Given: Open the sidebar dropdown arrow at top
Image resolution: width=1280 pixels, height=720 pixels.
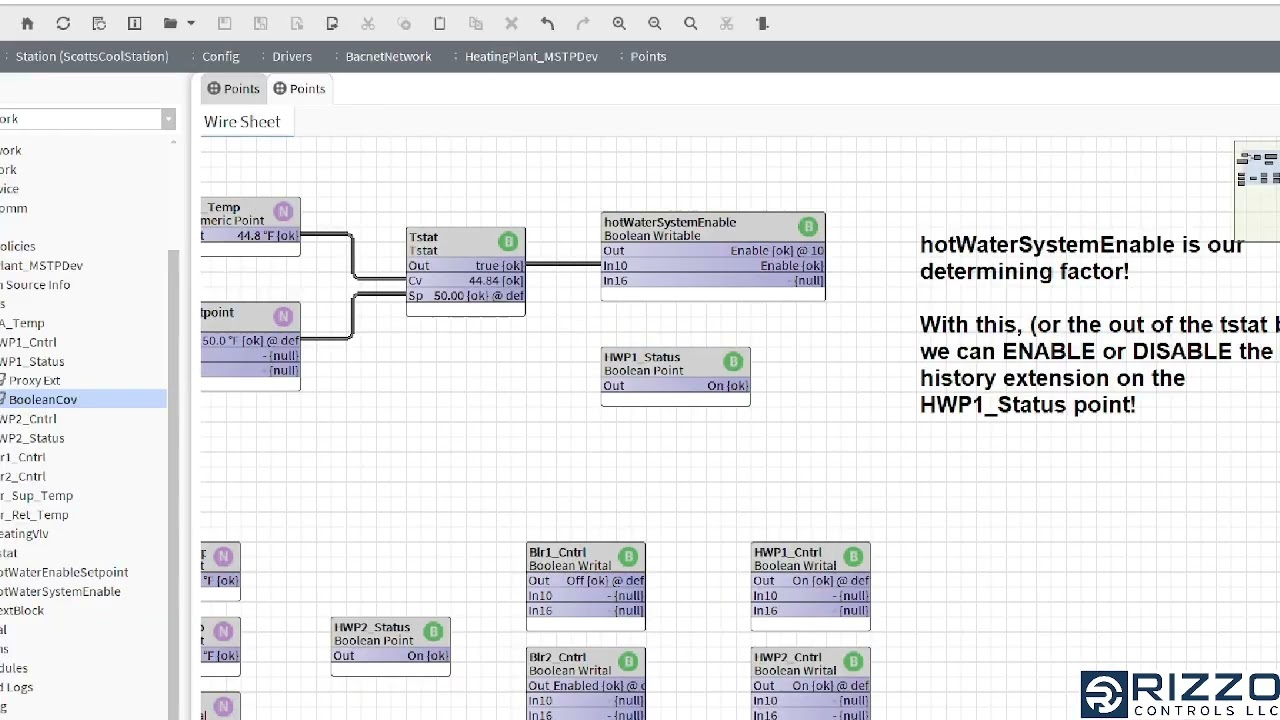Looking at the screenshot, I should click(168, 119).
